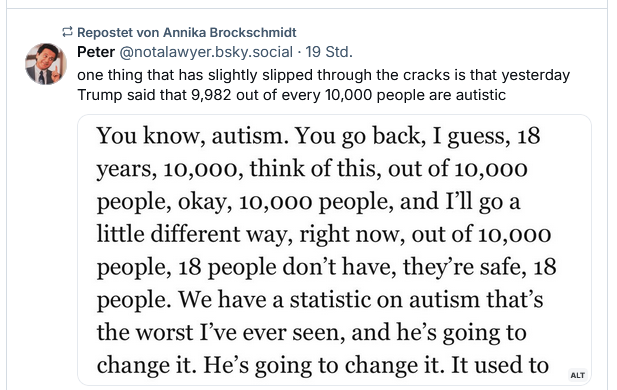Select the word "autistic" ending the post text
The image size is (617, 390).
tap(481, 95)
